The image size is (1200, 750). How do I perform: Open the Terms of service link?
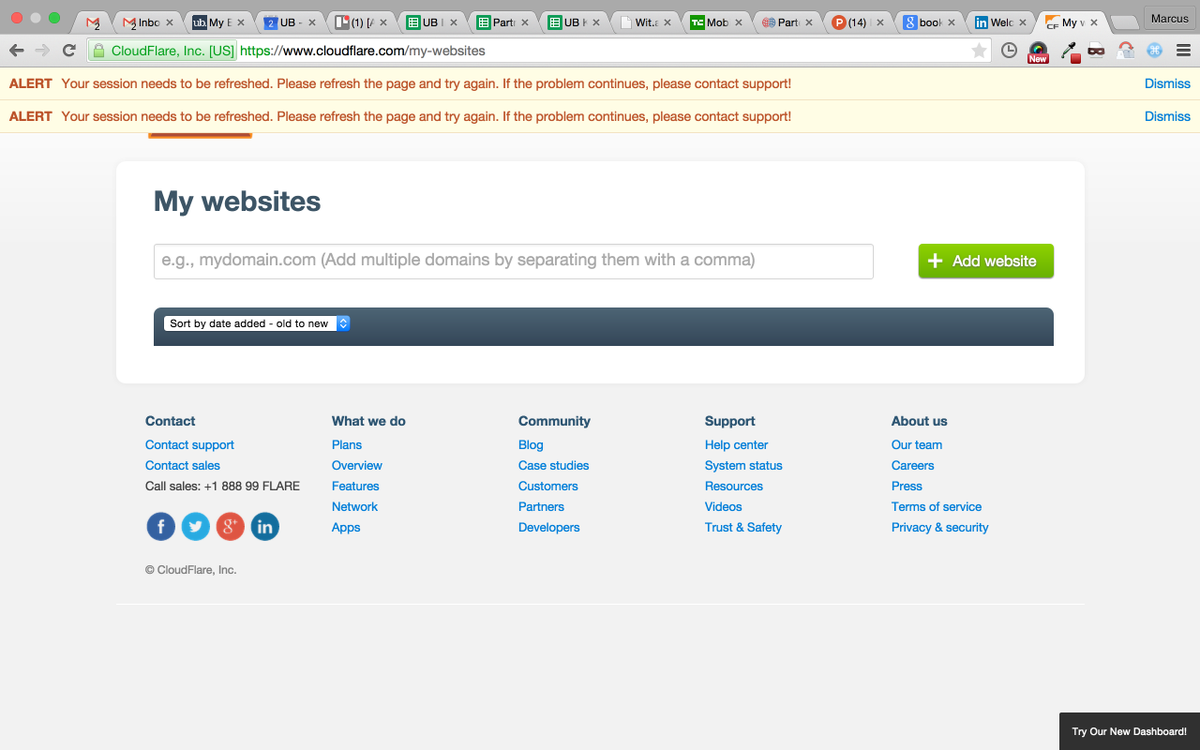(937, 507)
